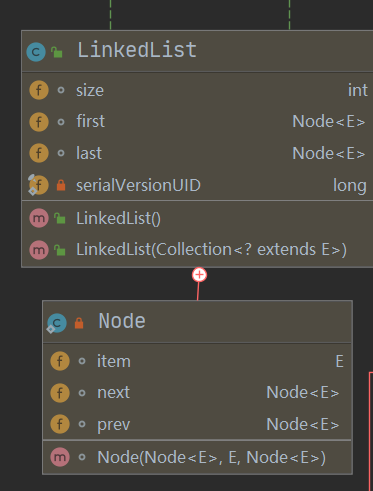Click the Node constructor method icon

(60, 457)
